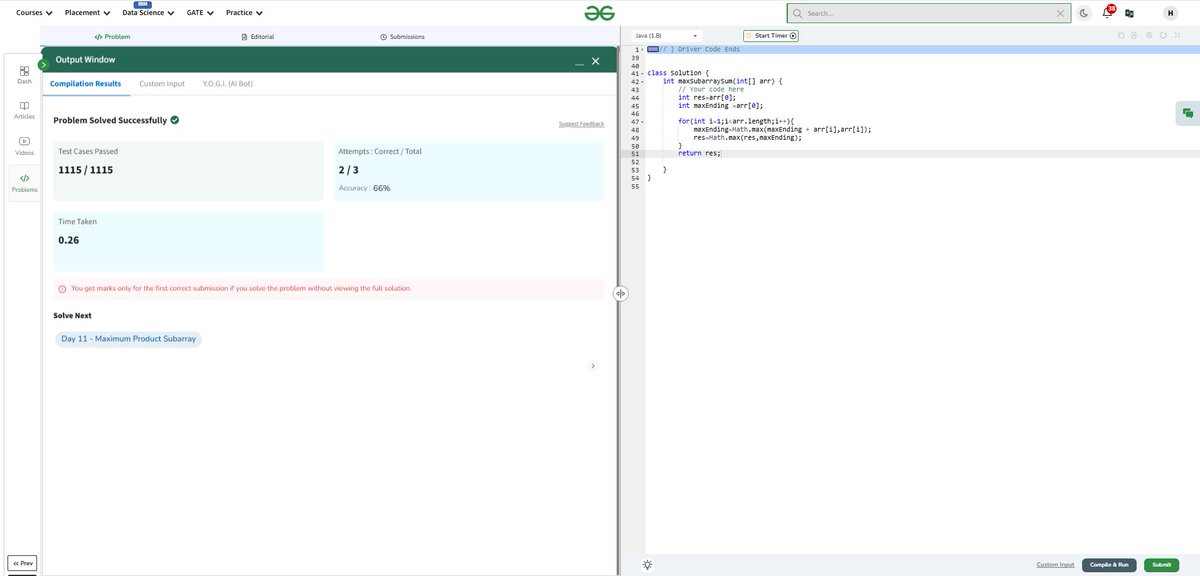Click the '66%' accuracy value
Image resolution: width=1200 pixels, height=576 pixels.
click(x=381, y=188)
